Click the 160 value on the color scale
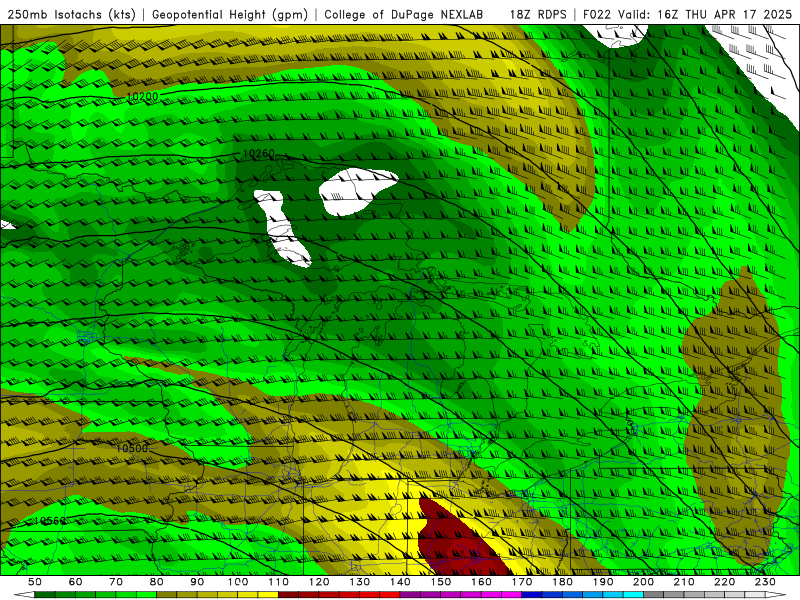Screen dimensions: 800x600 (x=481, y=582)
